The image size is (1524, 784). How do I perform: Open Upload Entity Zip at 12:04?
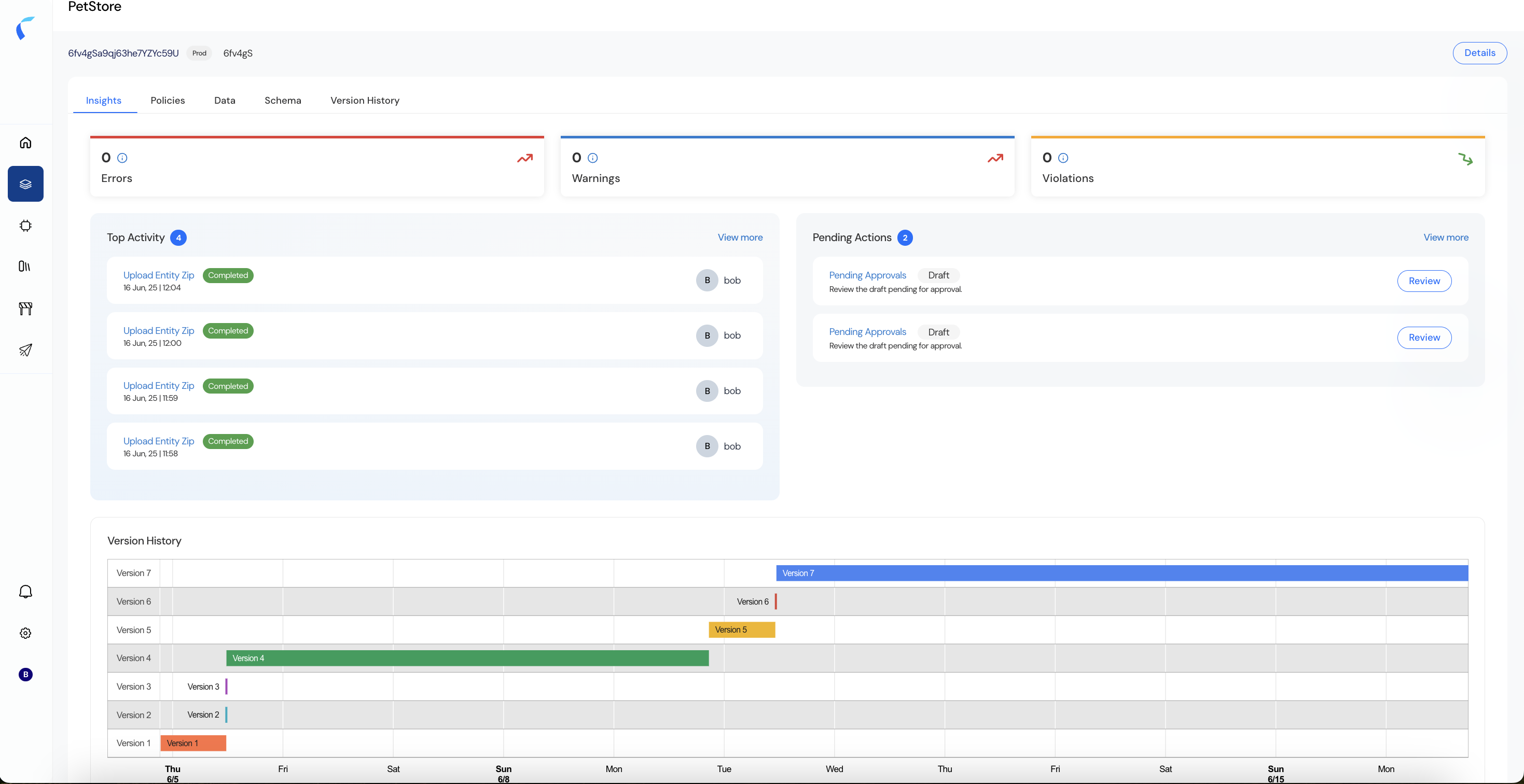tap(159, 275)
